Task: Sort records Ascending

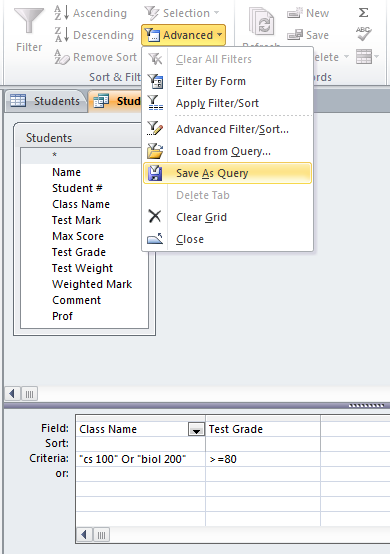Action: point(91,13)
